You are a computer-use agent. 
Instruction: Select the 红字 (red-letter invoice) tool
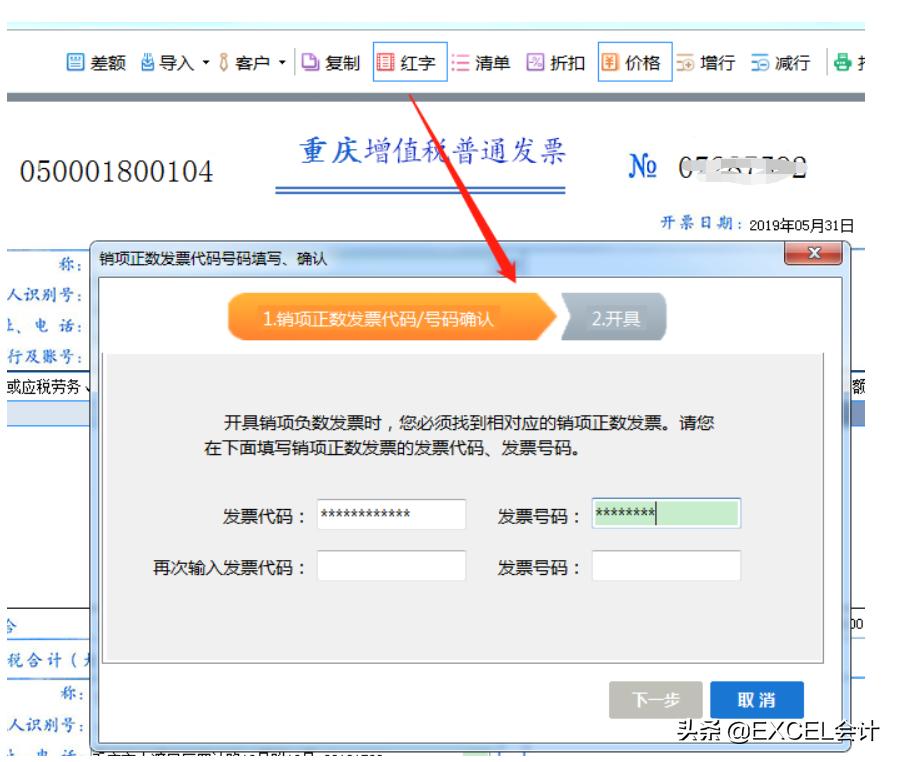pos(404,64)
